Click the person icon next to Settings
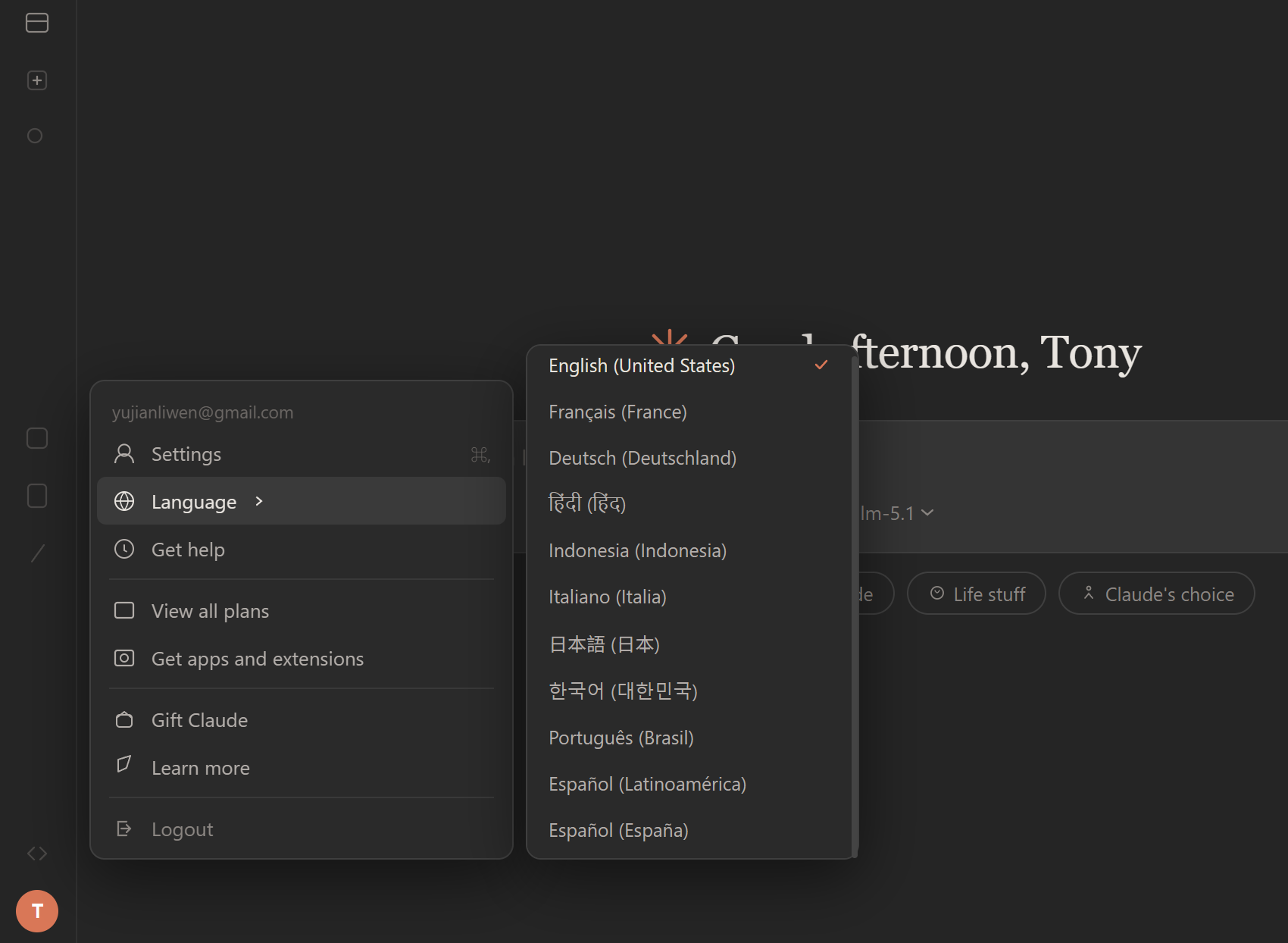Viewport: 1288px width, 943px height. 124,454
